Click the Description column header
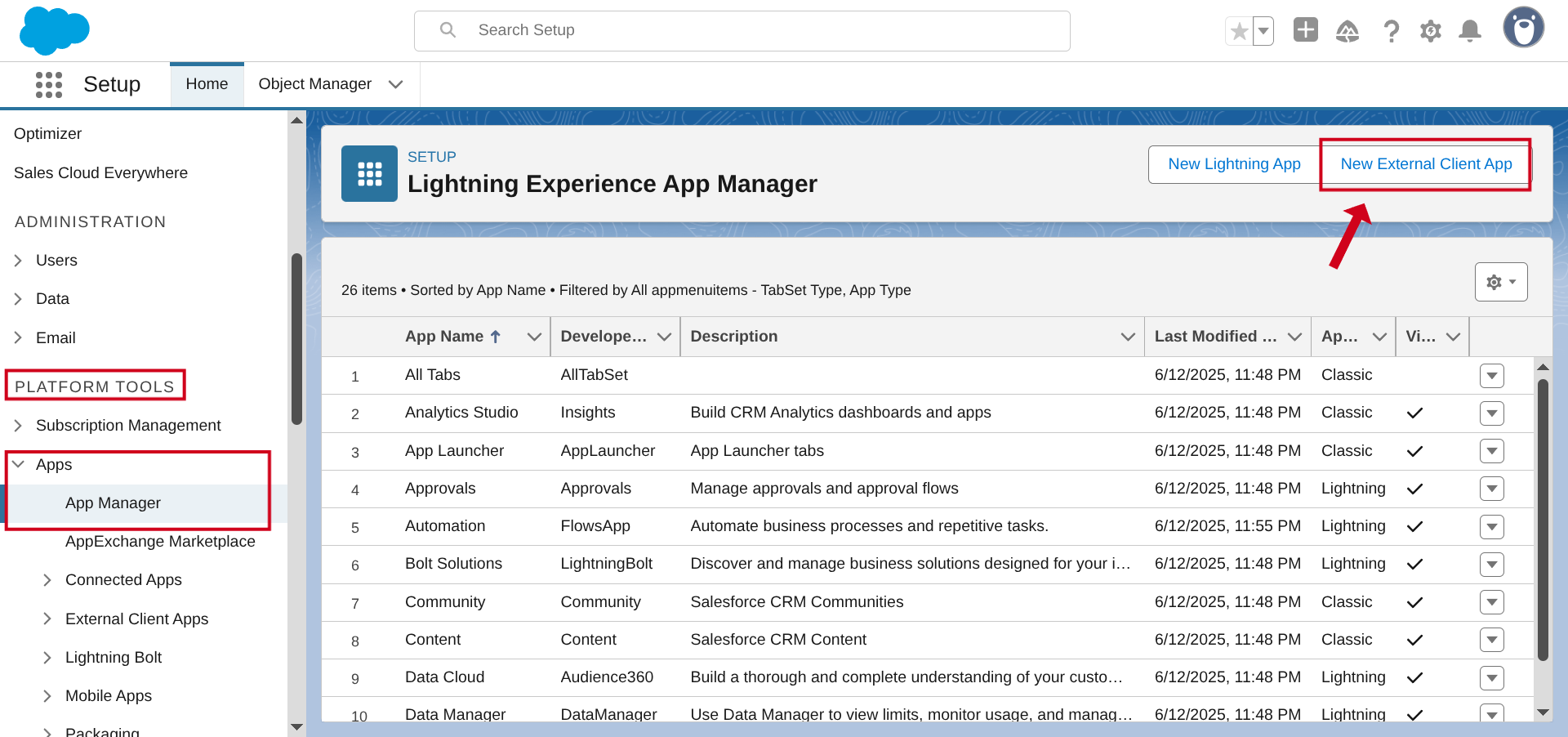The image size is (1568, 737). (734, 337)
